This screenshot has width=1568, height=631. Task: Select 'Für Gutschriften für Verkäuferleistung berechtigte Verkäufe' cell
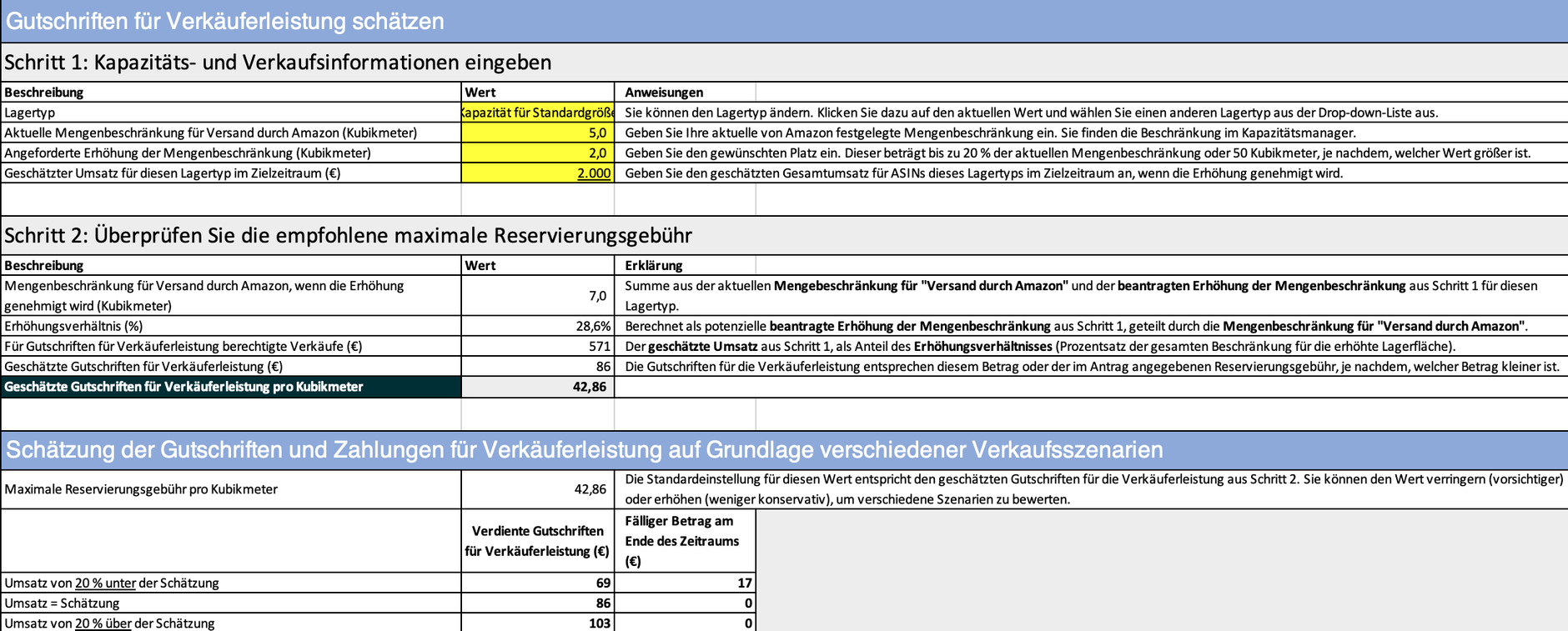coord(231,346)
